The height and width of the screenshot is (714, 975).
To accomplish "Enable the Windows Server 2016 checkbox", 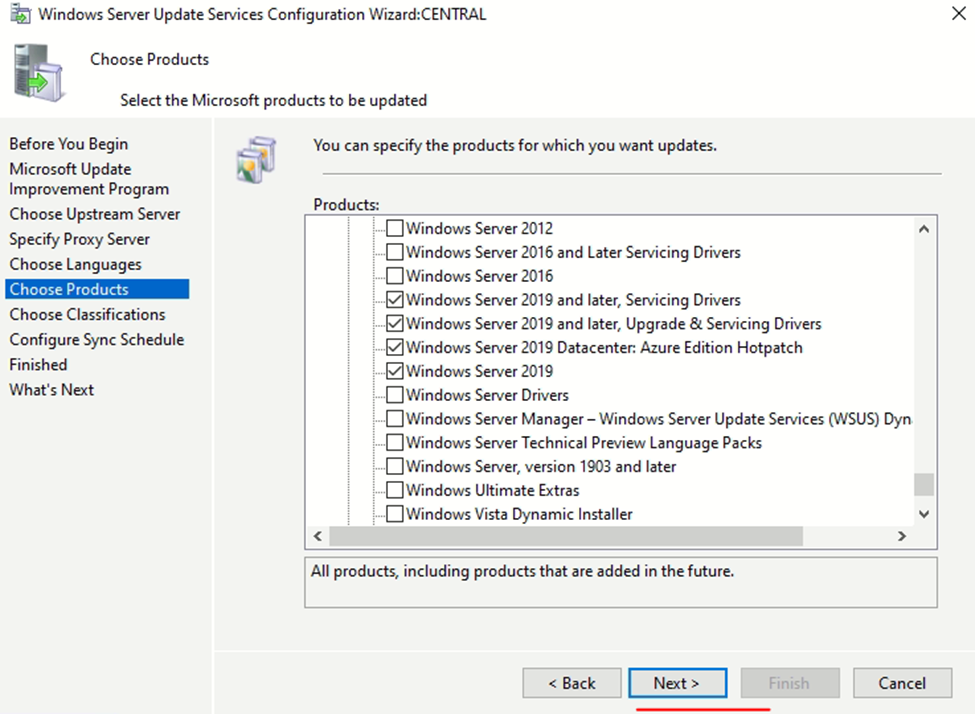I will point(395,276).
